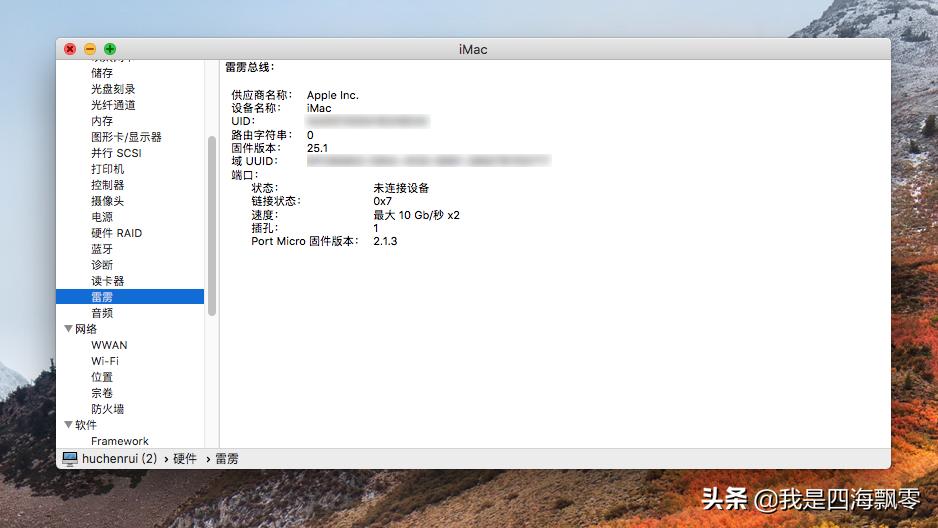The width and height of the screenshot is (938, 528).
Task: Close the iMac window with red button
Action: [x=70, y=49]
